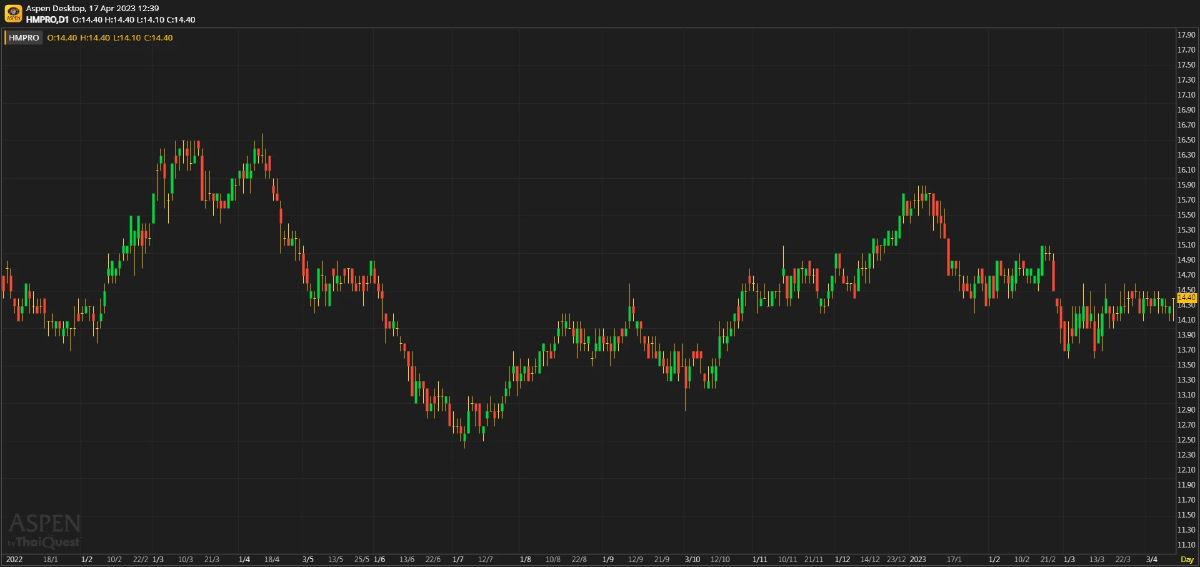Click the 3/10 date label

(692, 559)
